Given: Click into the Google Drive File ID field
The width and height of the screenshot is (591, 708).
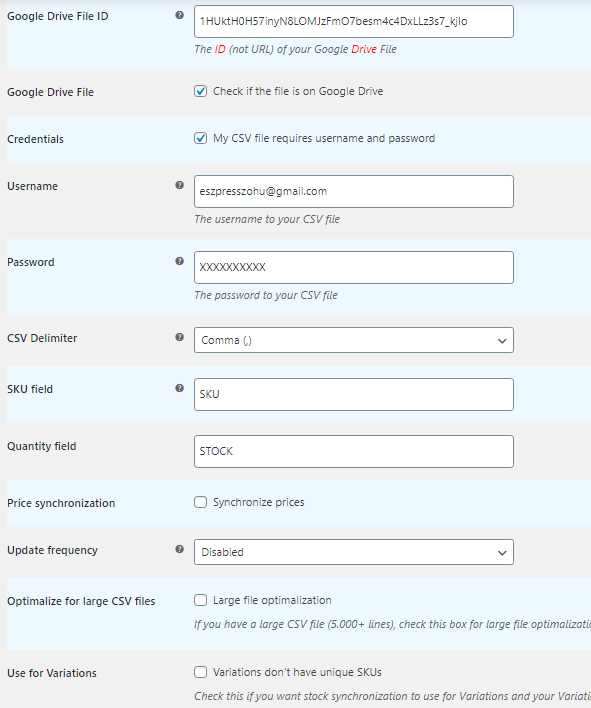Looking at the screenshot, I should coord(354,21).
